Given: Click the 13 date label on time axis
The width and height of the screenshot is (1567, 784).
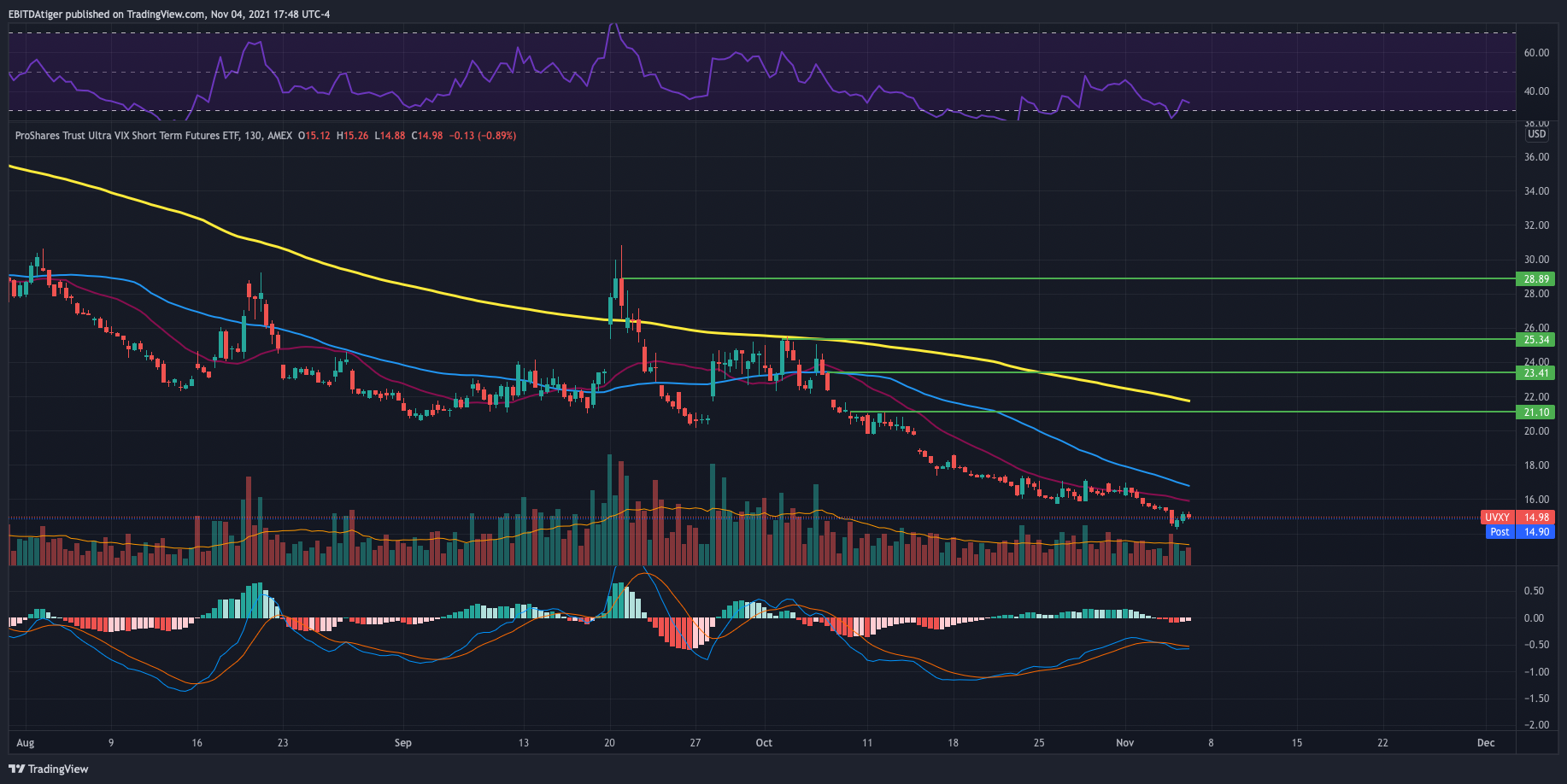Looking at the screenshot, I should 524,743.
